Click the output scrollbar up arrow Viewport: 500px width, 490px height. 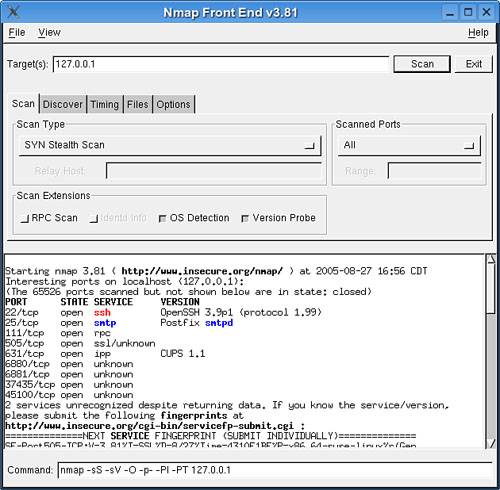(x=490, y=259)
